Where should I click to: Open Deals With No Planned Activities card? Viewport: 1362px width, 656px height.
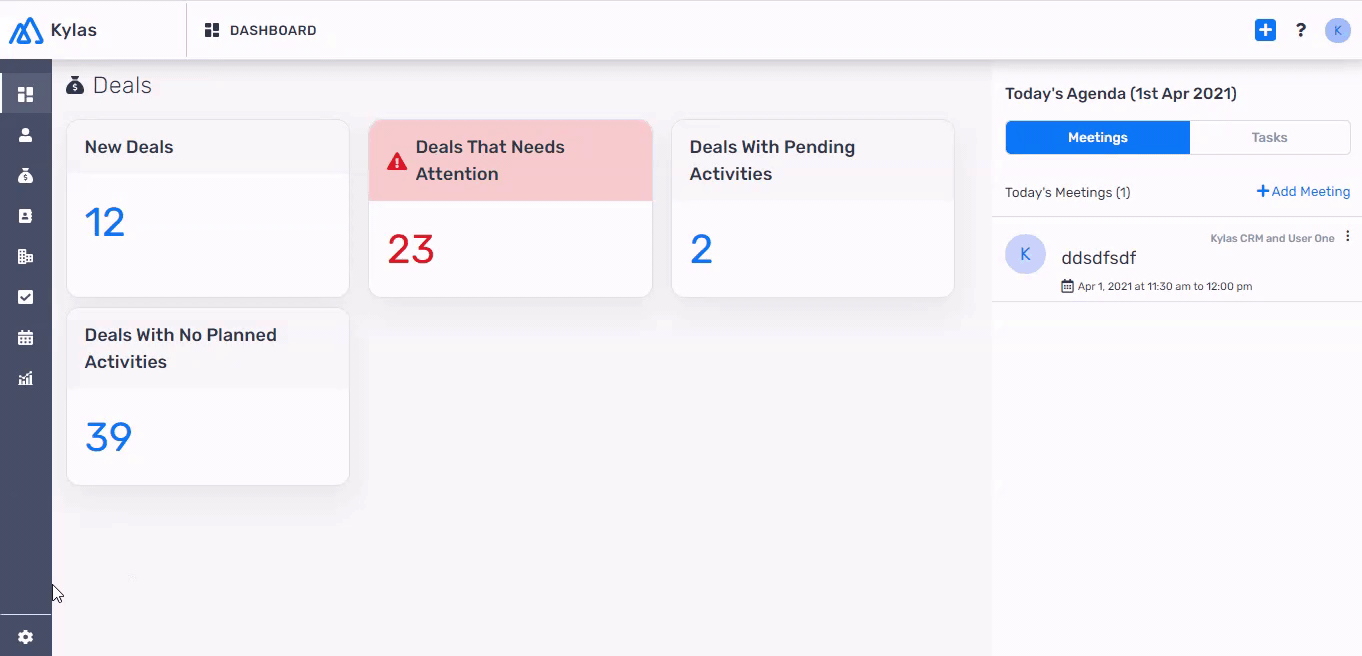pos(208,397)
